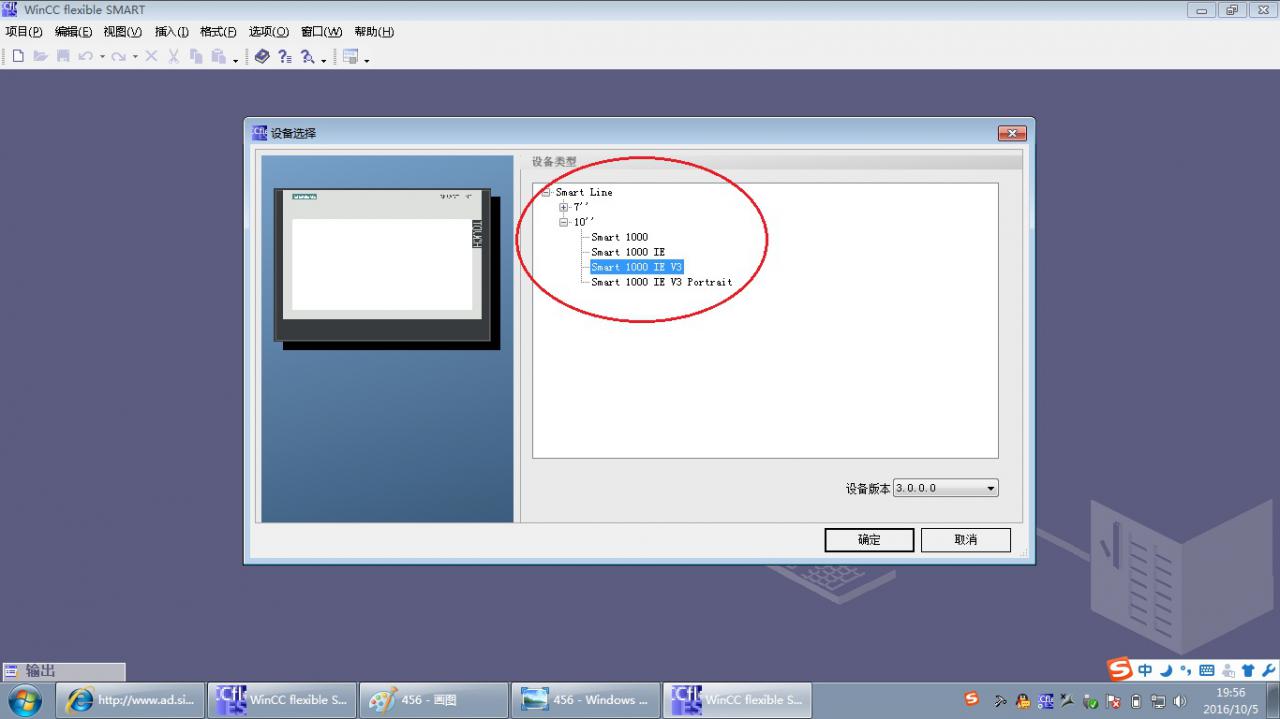Click the New project toolbar icon
Viewport: 1280px width, 719px height.
click(x=18, y=56)
